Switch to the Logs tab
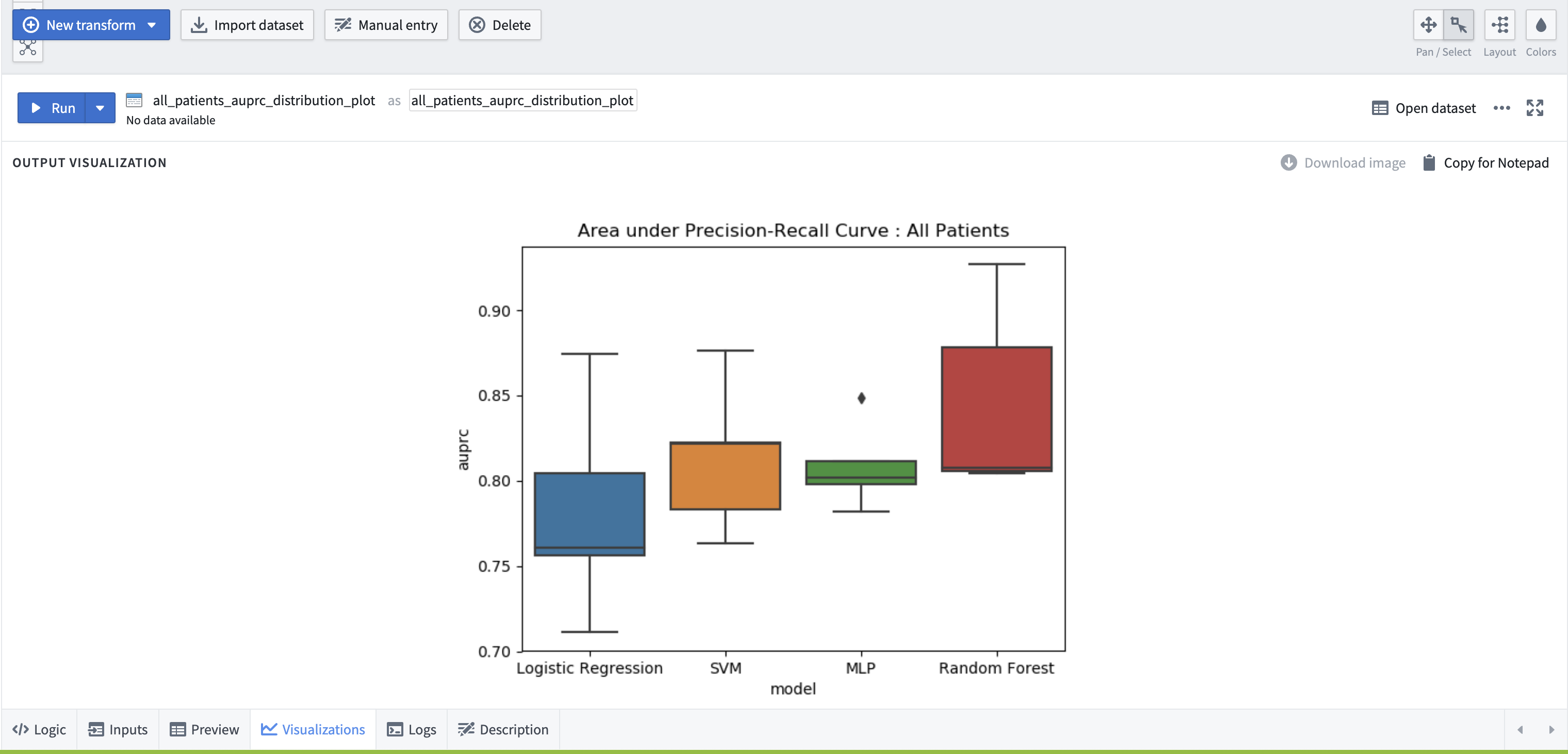The width and height of the screenshot is (1568, 754). pyautogui.click(x=412, y=729)
